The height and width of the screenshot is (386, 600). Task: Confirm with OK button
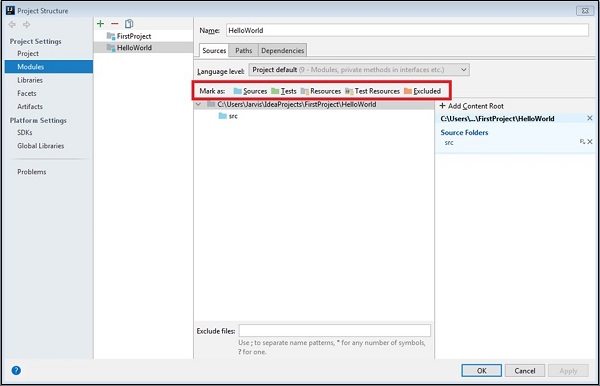[x=481, y=370]
